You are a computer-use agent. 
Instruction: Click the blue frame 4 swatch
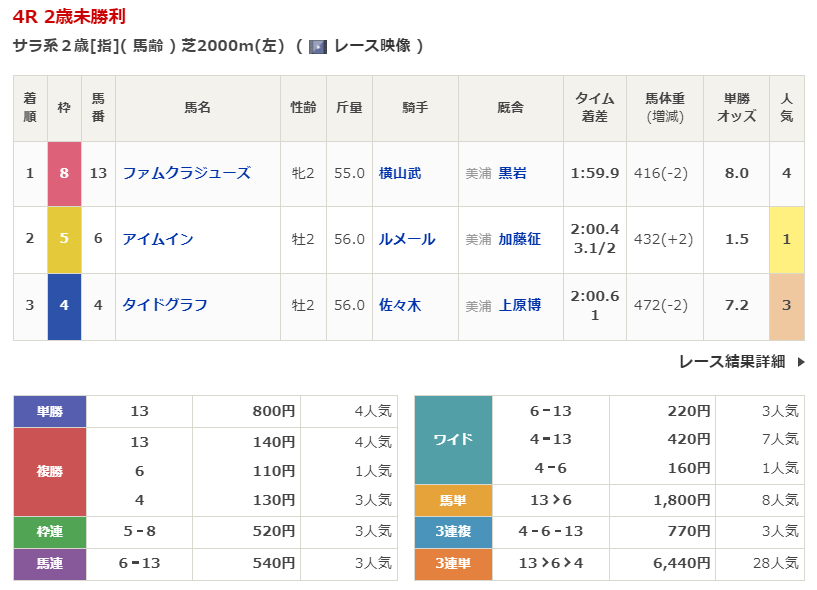click(64, 305)
